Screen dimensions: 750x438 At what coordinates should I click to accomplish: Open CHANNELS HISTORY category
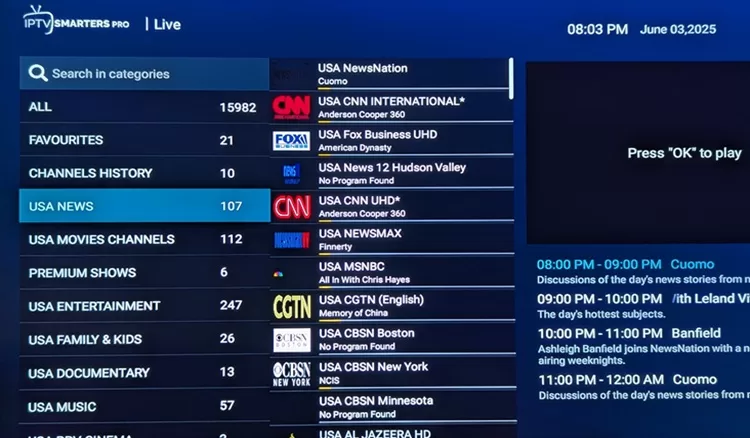(x=144, y=173)
